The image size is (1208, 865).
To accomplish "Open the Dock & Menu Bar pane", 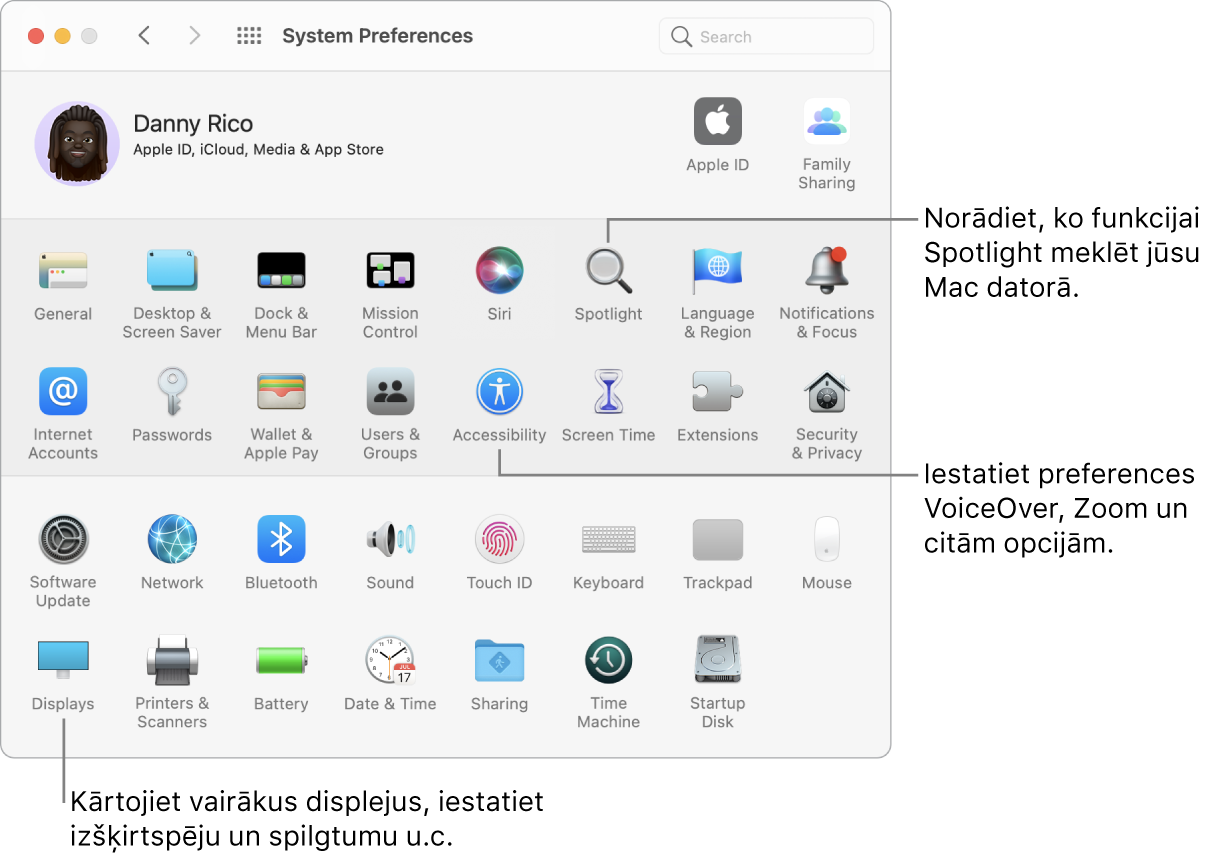I will [x=281, y=270].
